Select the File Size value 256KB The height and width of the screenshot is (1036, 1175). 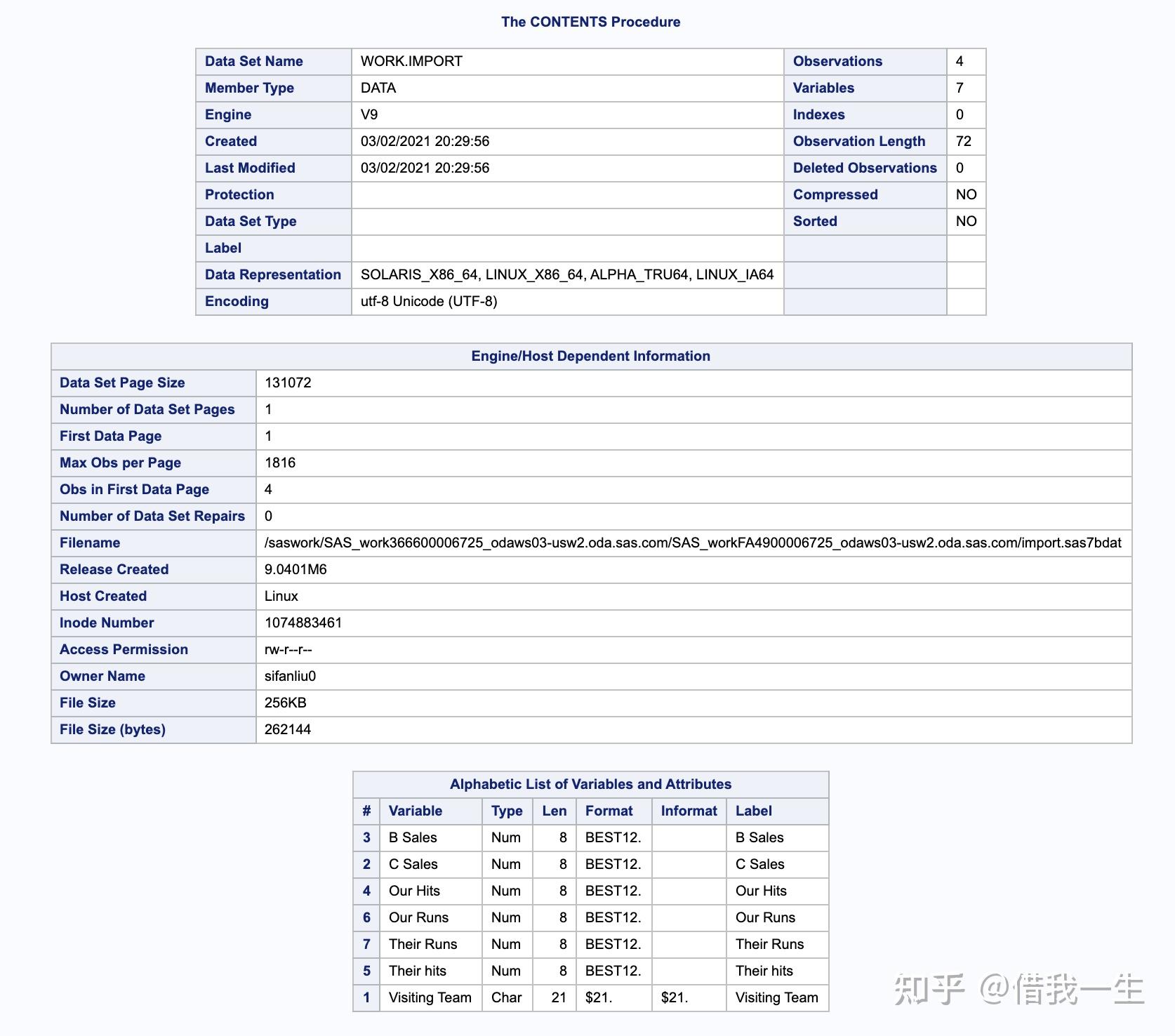coord(287,703)
